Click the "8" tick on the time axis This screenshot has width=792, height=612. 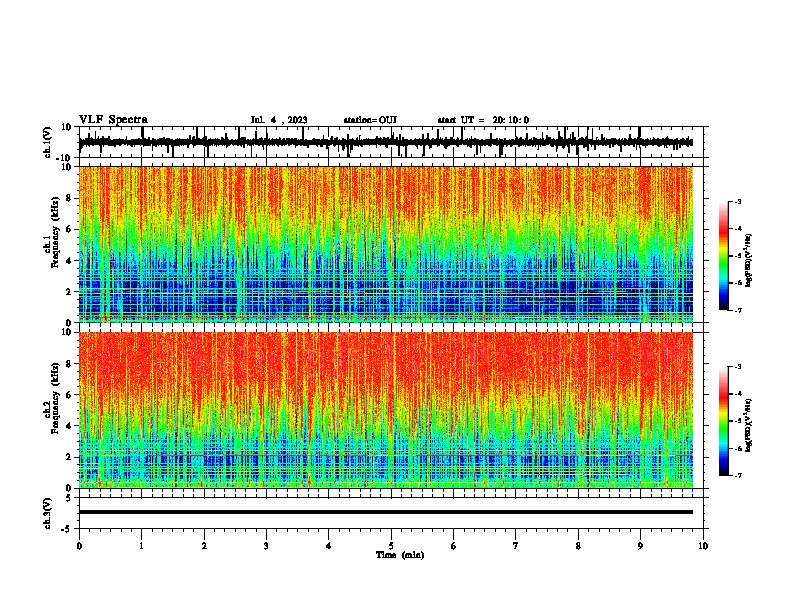point(578,546)
